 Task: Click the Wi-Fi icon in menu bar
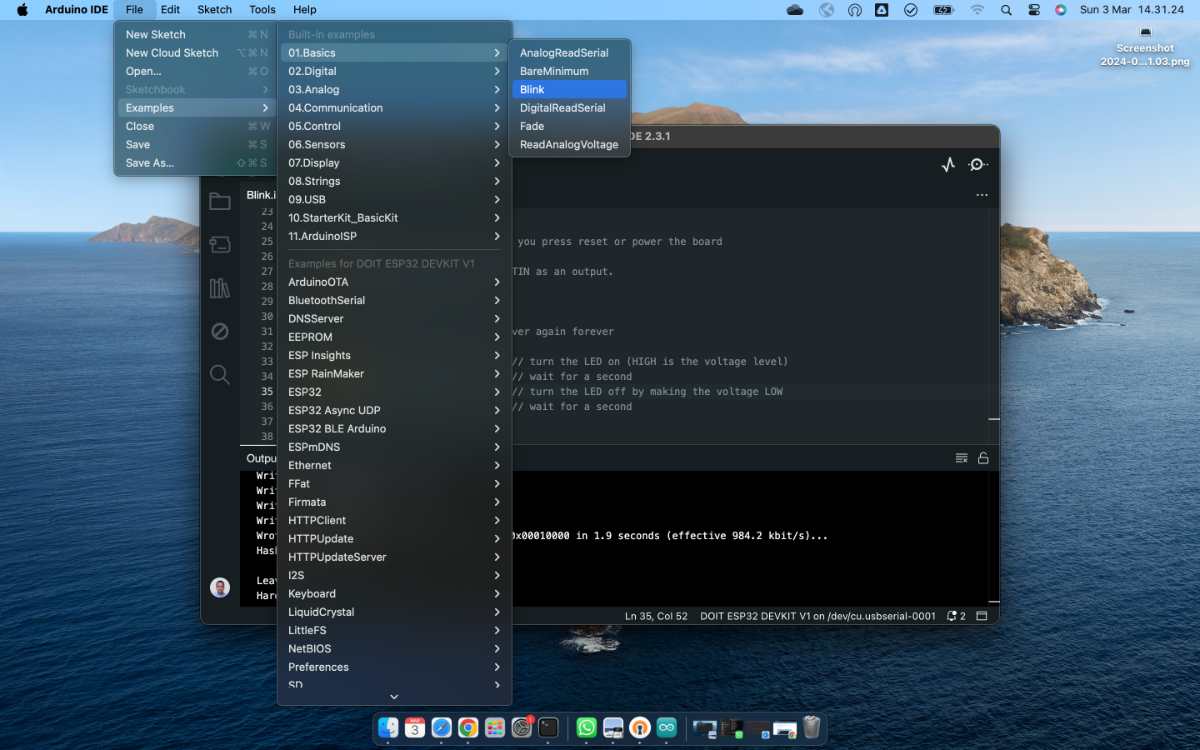[x=977, y=10]
